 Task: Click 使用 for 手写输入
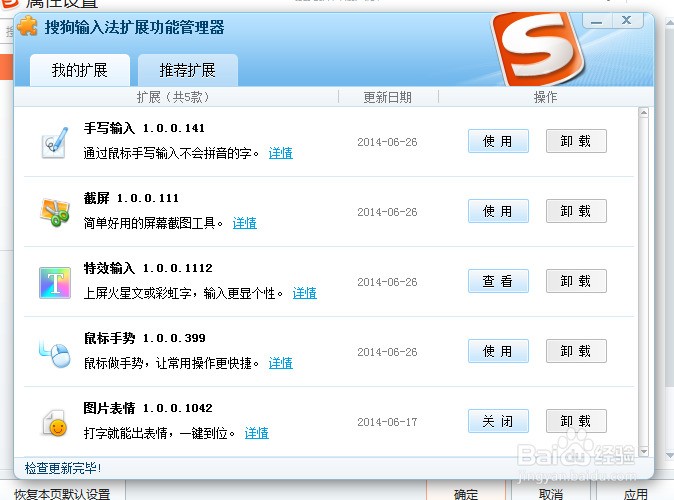click(498, 141)
